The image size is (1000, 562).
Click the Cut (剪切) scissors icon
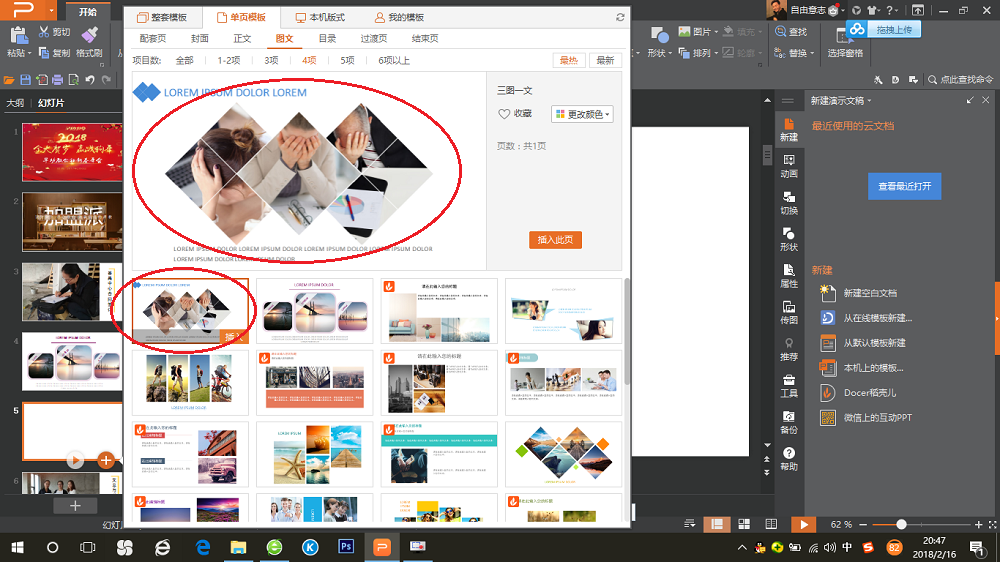click(44, 31)
